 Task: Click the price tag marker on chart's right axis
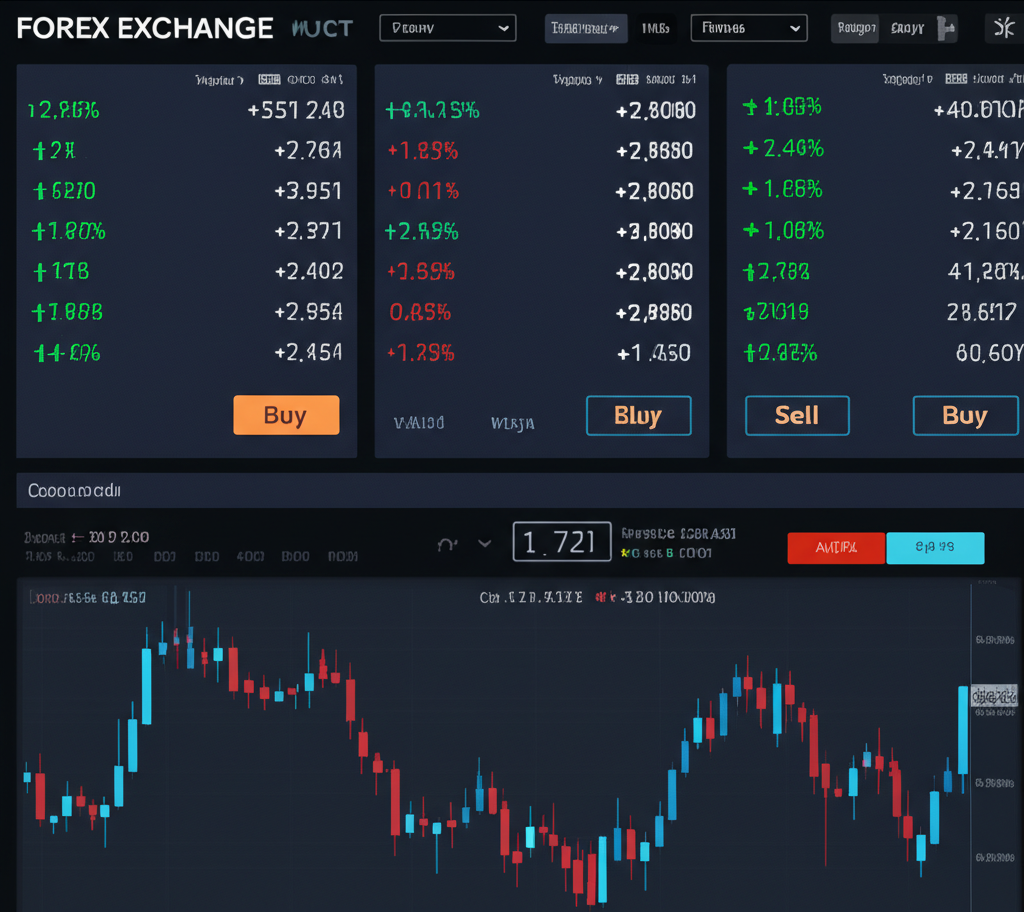994,696
